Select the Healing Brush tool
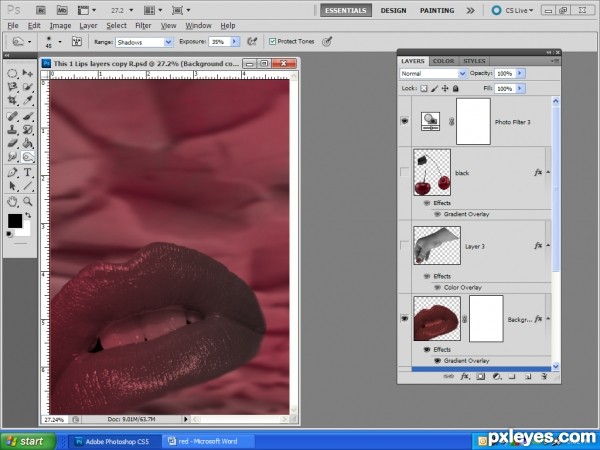This screenshot has width=600, height=450. tap(13, 116)
